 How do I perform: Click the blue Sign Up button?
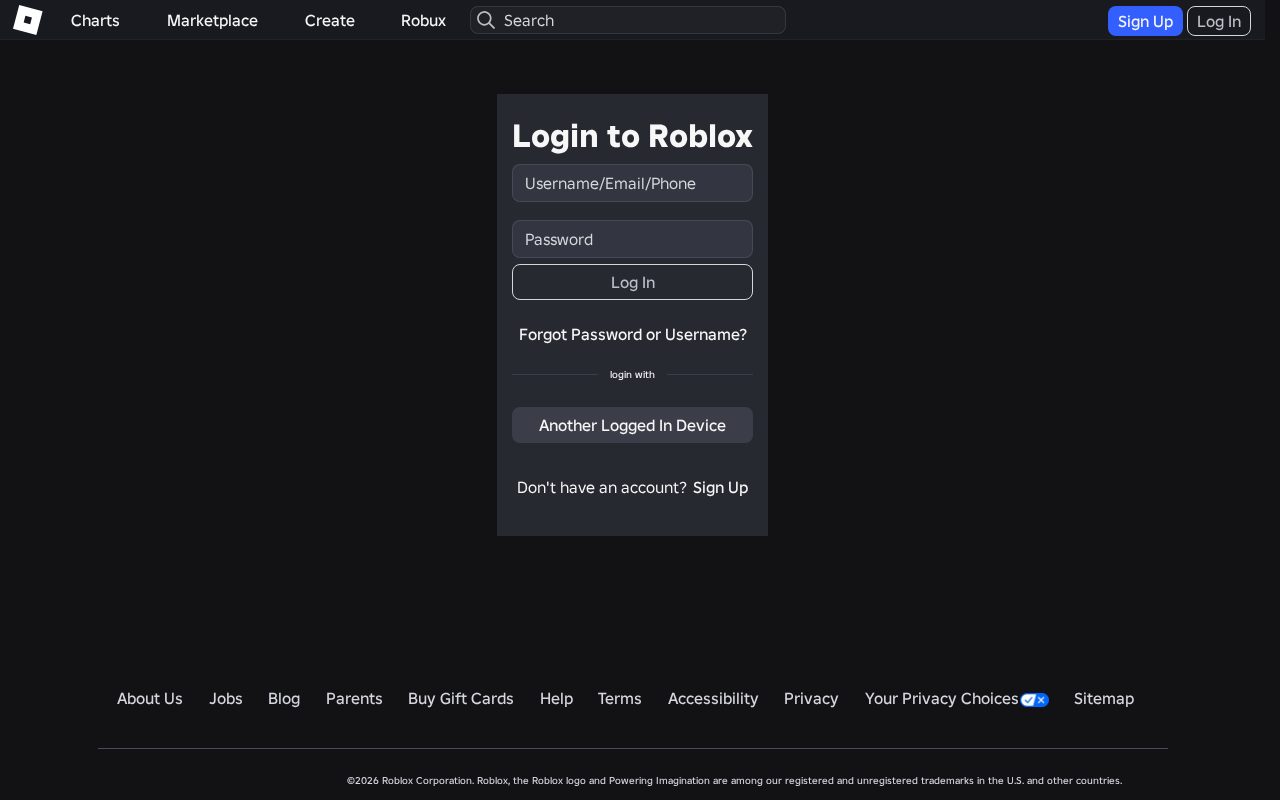tap(1145, 21)
